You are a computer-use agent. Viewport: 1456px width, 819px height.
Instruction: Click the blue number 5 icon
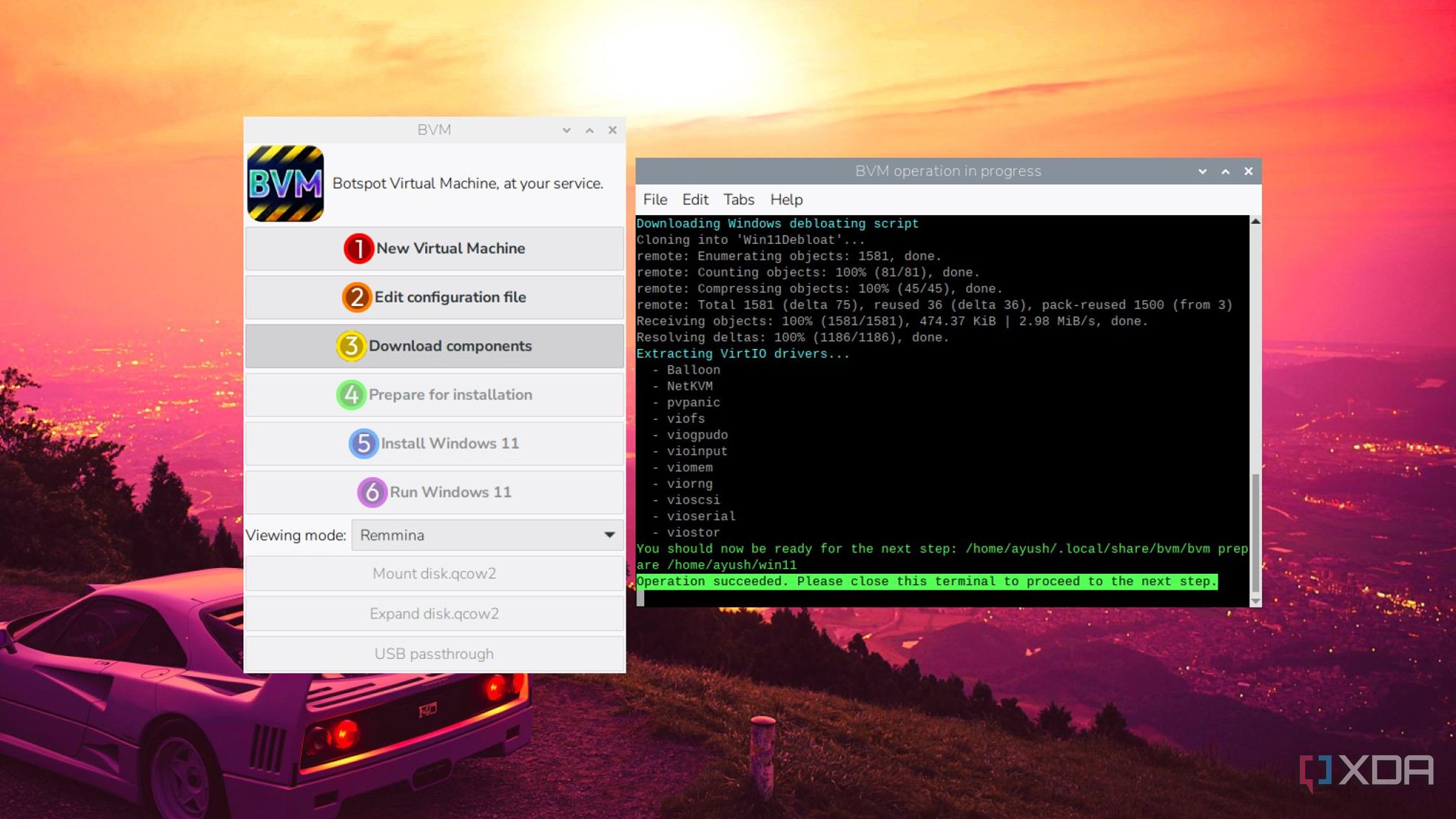click(x=363, y=443)
